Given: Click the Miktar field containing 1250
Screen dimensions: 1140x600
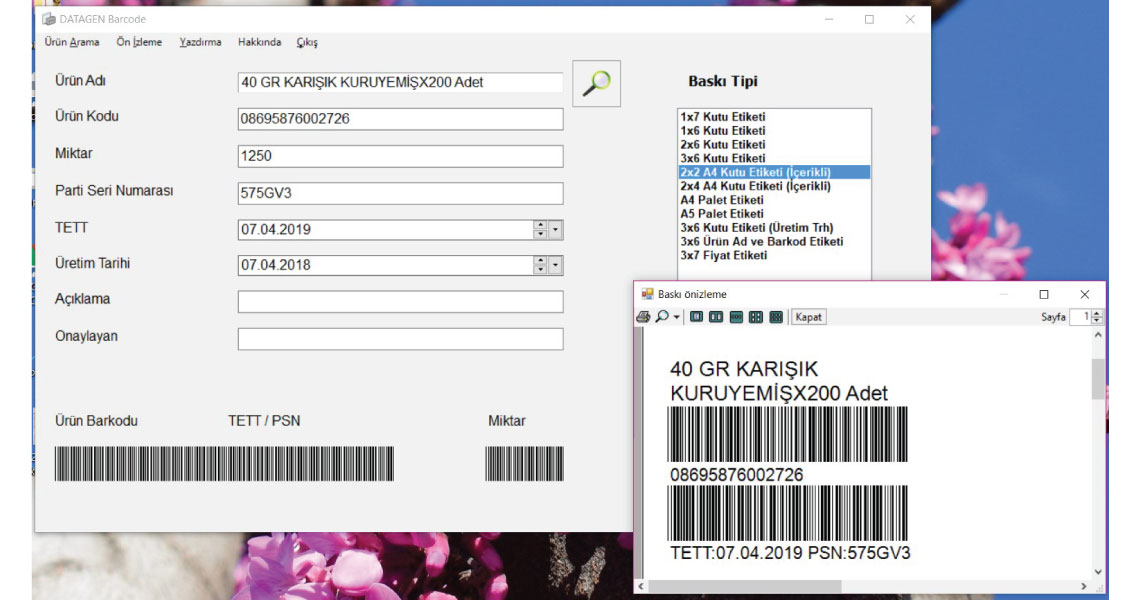Looking at the screenshot, I should pos(400,156).
